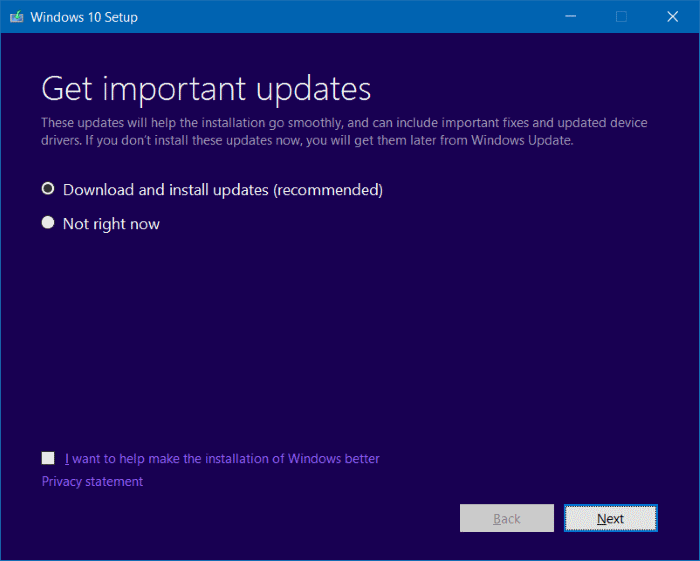Click the disabled maximize button
This screenshot has height=561, width=700.
click(621, 17)
